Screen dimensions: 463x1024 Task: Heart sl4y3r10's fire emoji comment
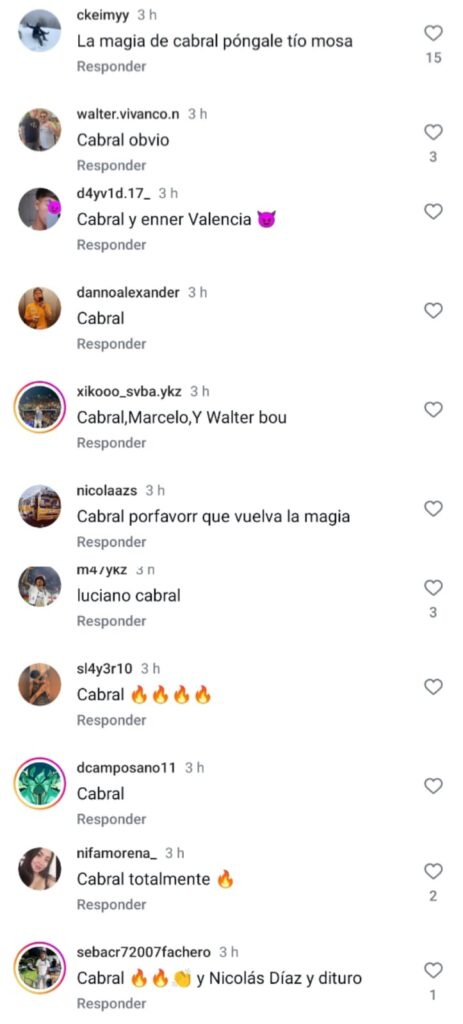[433, 687]
